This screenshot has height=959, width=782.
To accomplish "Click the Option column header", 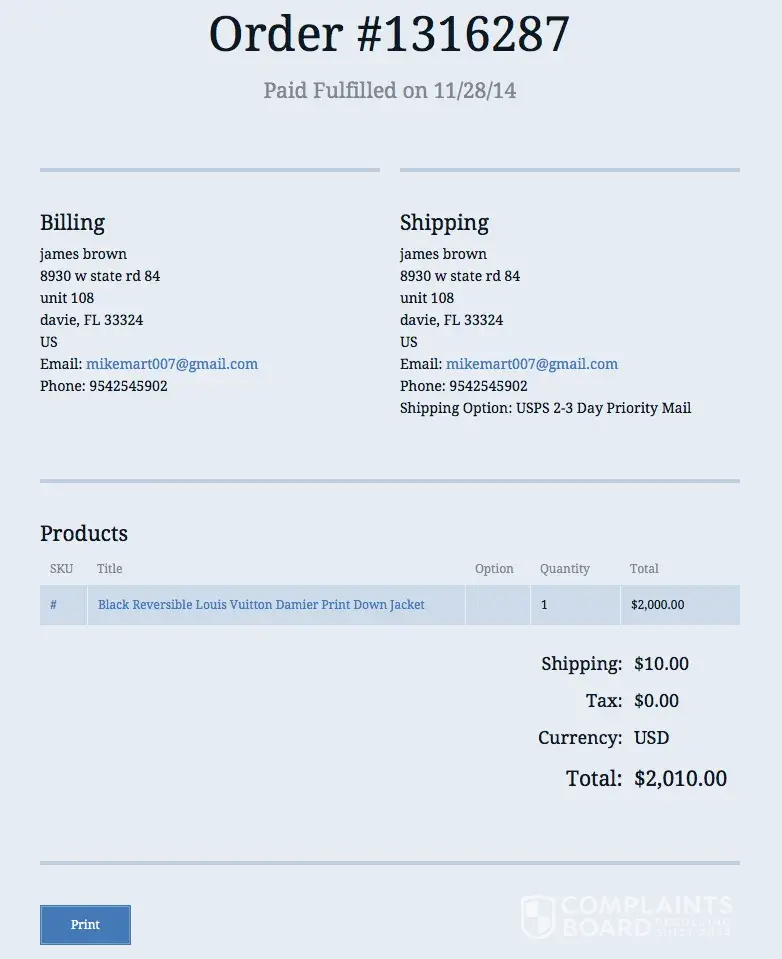I will [494, 569].
